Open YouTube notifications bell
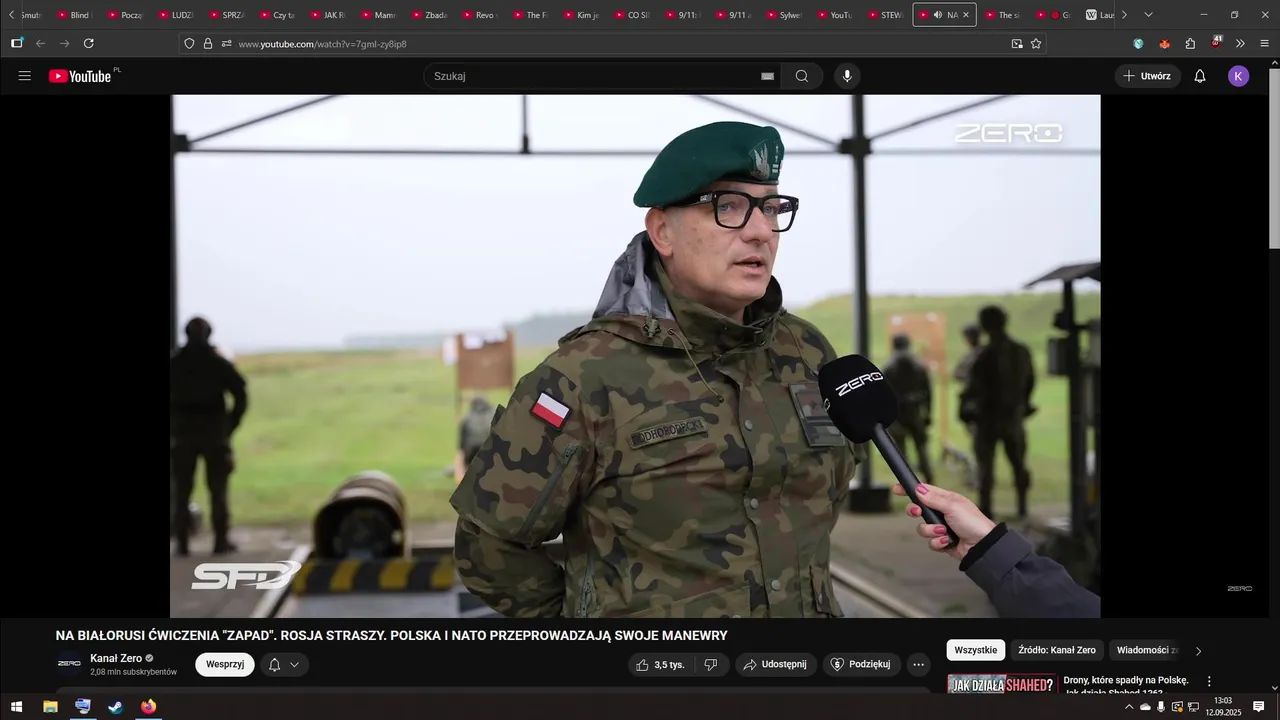Image resolution: width=1280 pixels, height=720 pixels. click(1200, 76)
